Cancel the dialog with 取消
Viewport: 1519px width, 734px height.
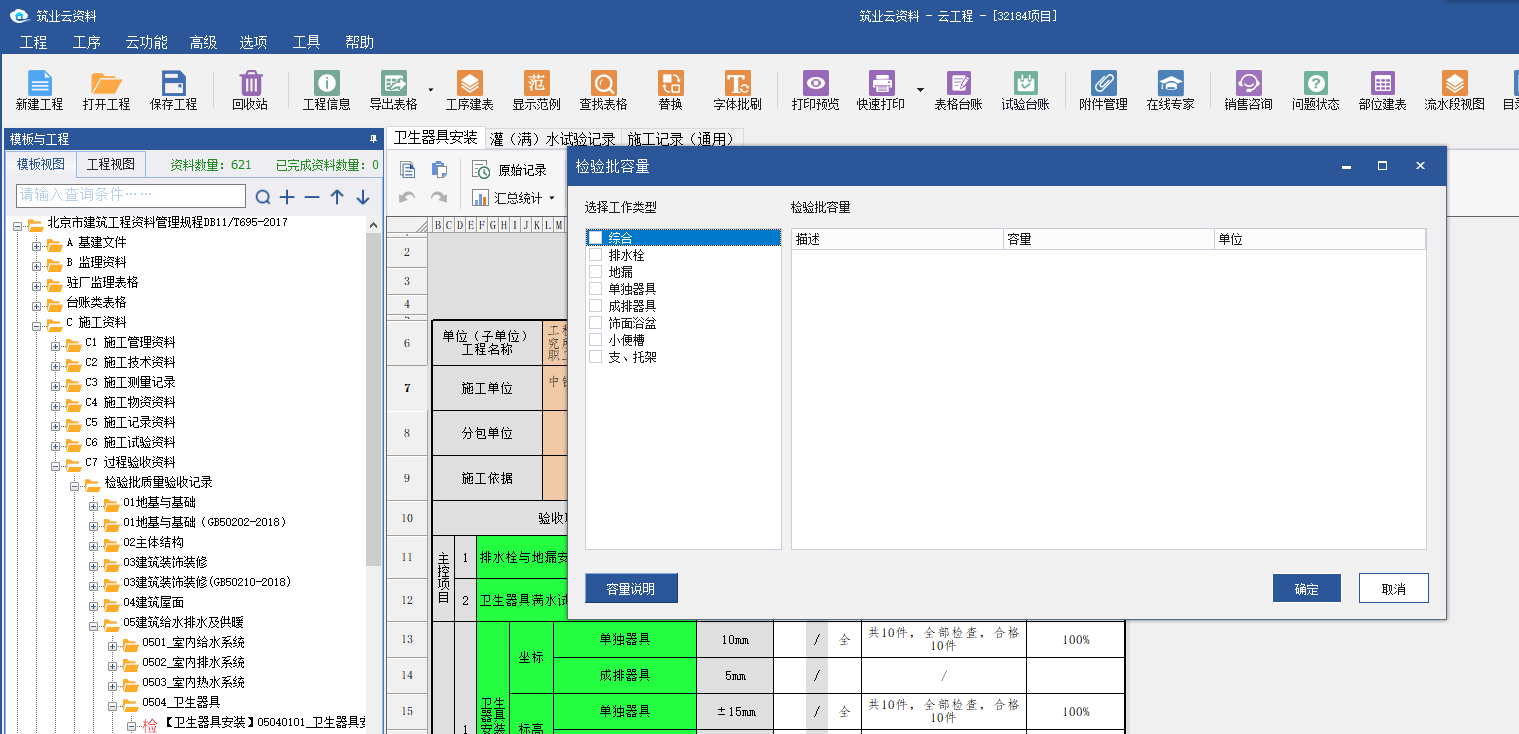(x=1393, y=589)
